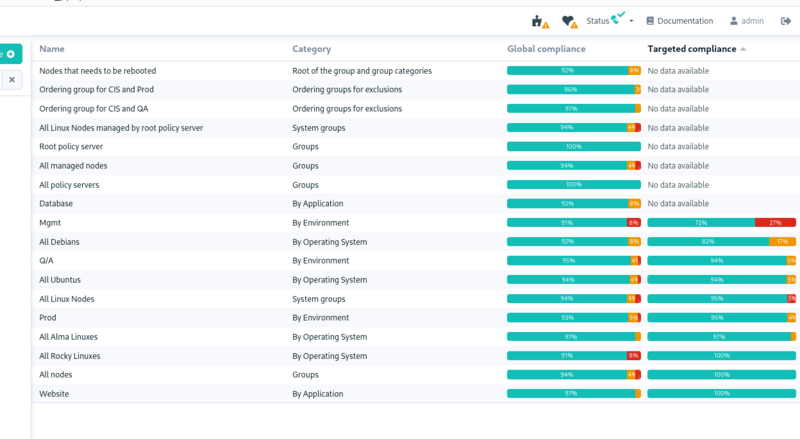Click No data available in Database row
800x439 pixels.
[678, 203]
